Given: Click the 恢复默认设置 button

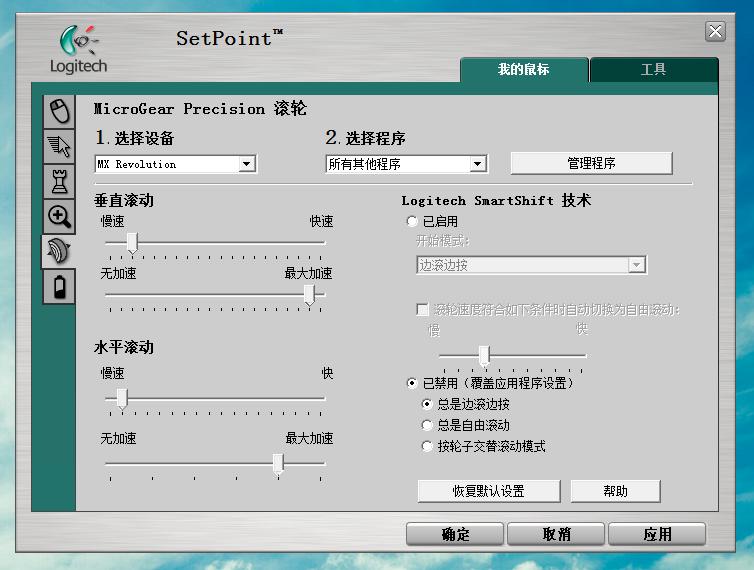Looking at the screenshot, I should pyautogui.click(x=489, y=491).
